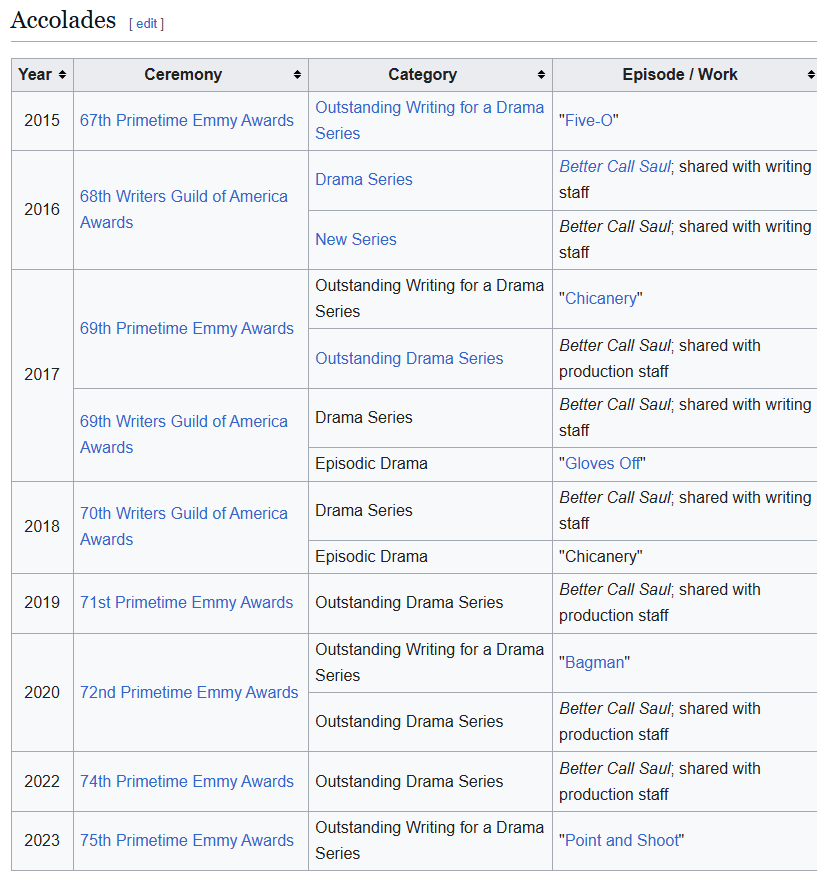Select the year 2020 cell
The image size is (817, 879).
[42, 693]
